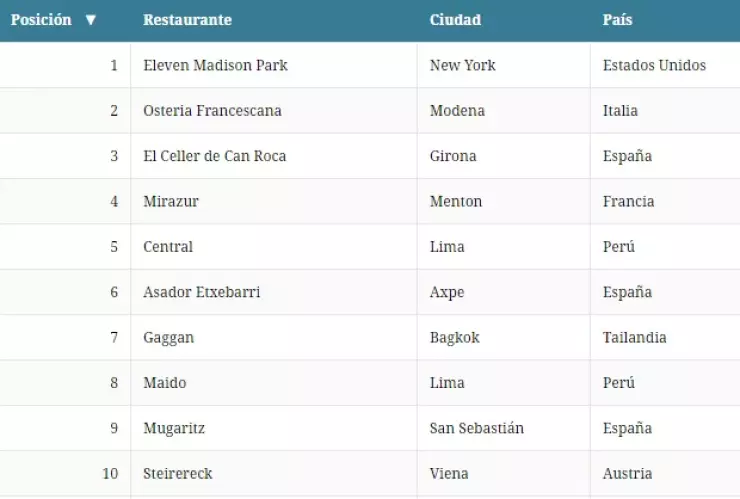
Task: Click the País column header
Action: click(617, 20)
